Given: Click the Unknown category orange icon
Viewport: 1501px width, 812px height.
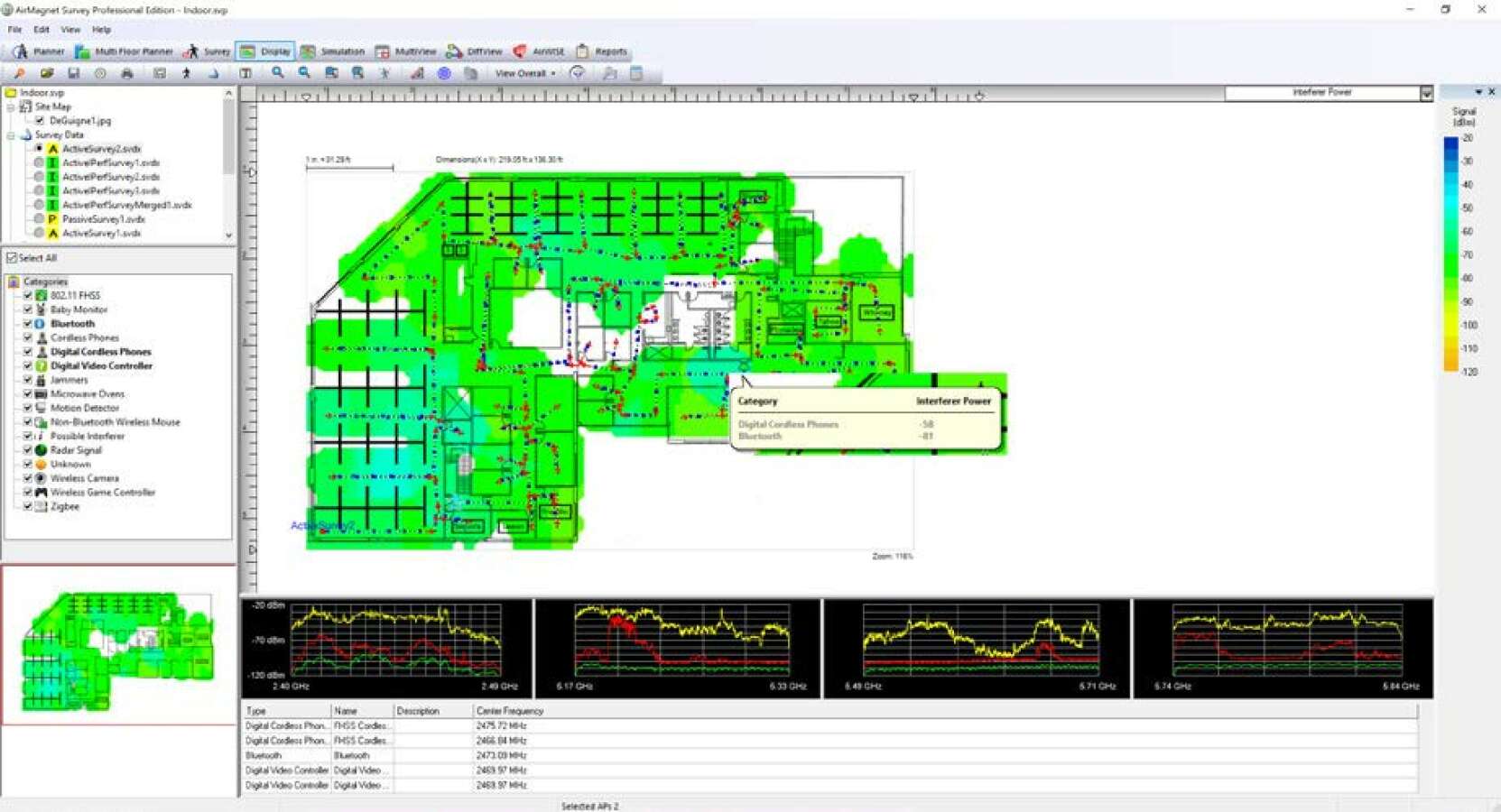Looking at the screenshot, I should coord(41,465).
